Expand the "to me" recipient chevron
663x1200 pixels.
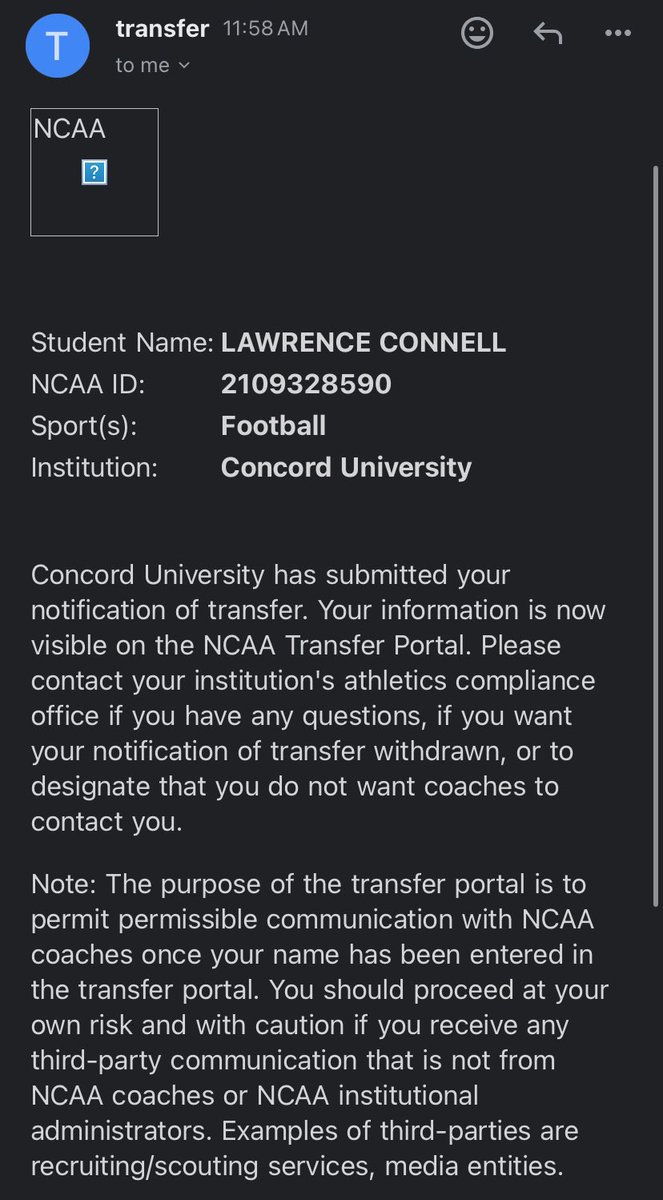coord(183,66)
